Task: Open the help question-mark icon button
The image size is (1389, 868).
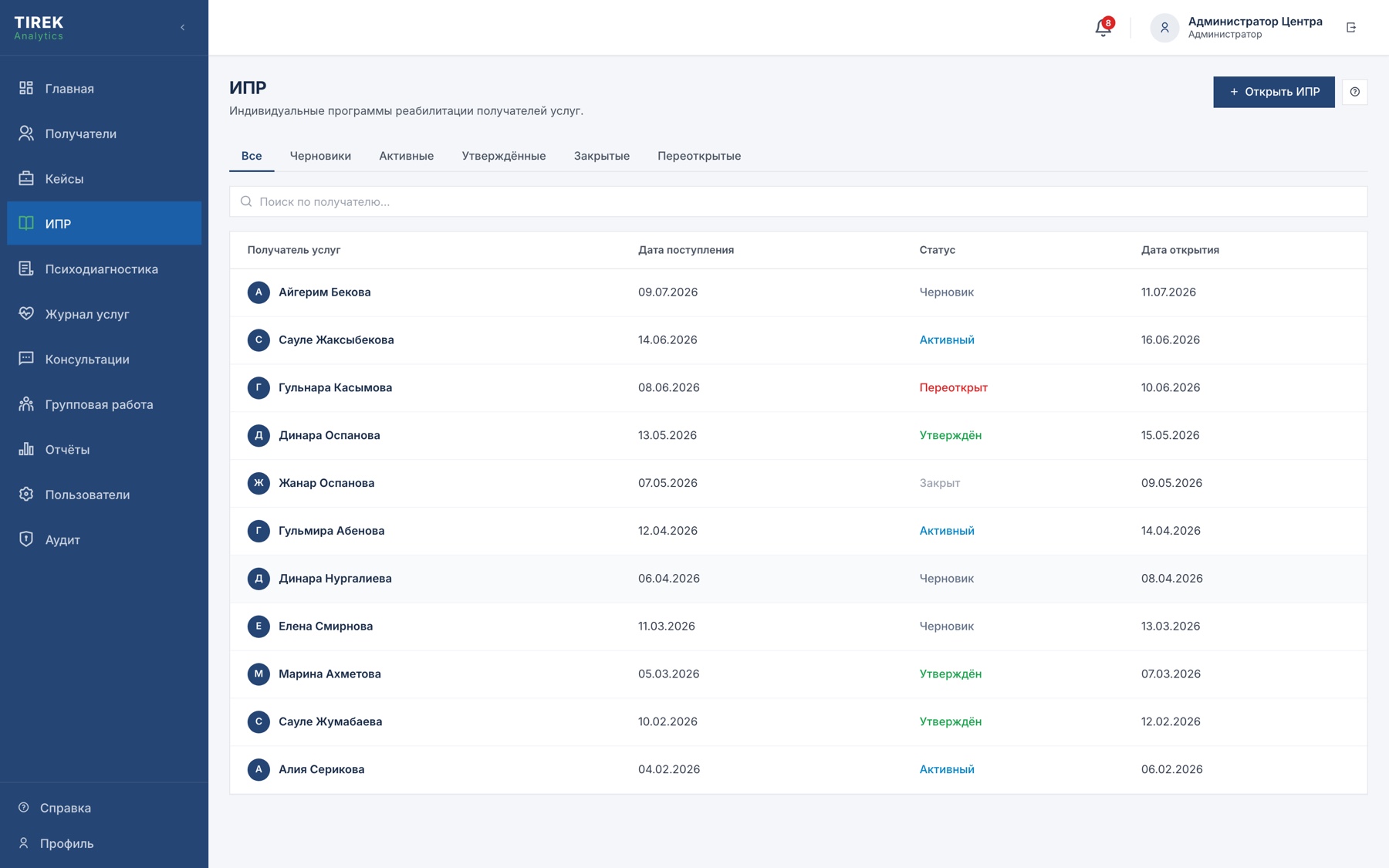Action: coord(1354,92)
